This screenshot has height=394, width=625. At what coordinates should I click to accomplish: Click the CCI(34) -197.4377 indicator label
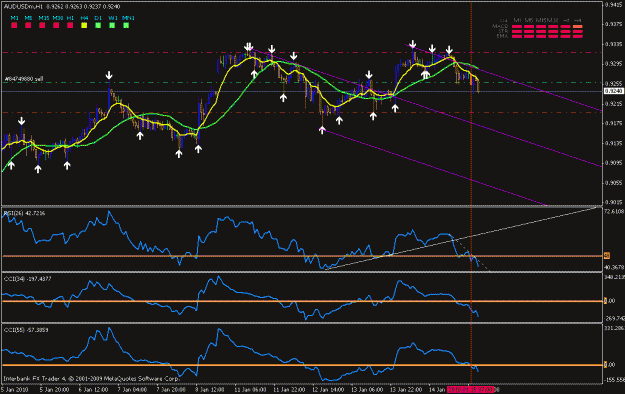tap(28, 279)
